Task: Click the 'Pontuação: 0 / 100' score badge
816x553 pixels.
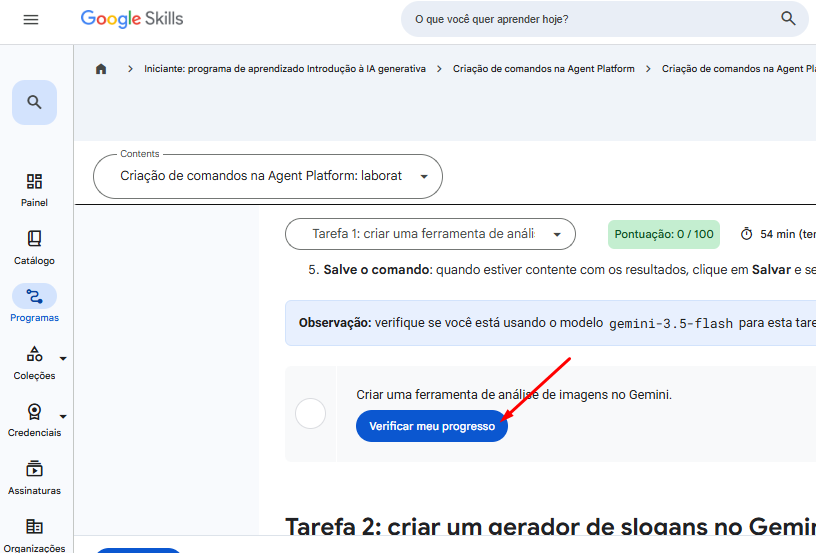Action: (x=664, y=235)
